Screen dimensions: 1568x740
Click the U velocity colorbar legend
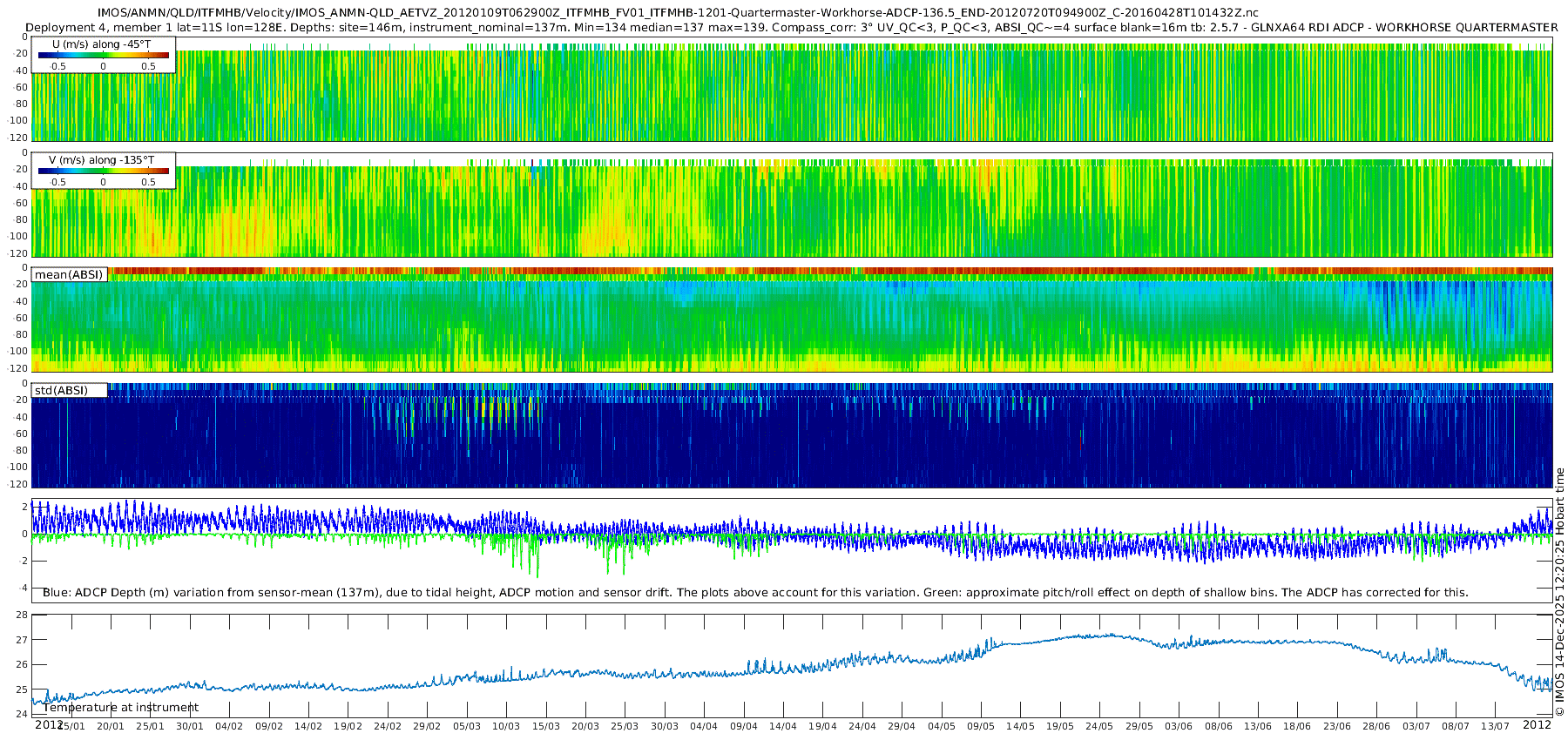point(103,55)
